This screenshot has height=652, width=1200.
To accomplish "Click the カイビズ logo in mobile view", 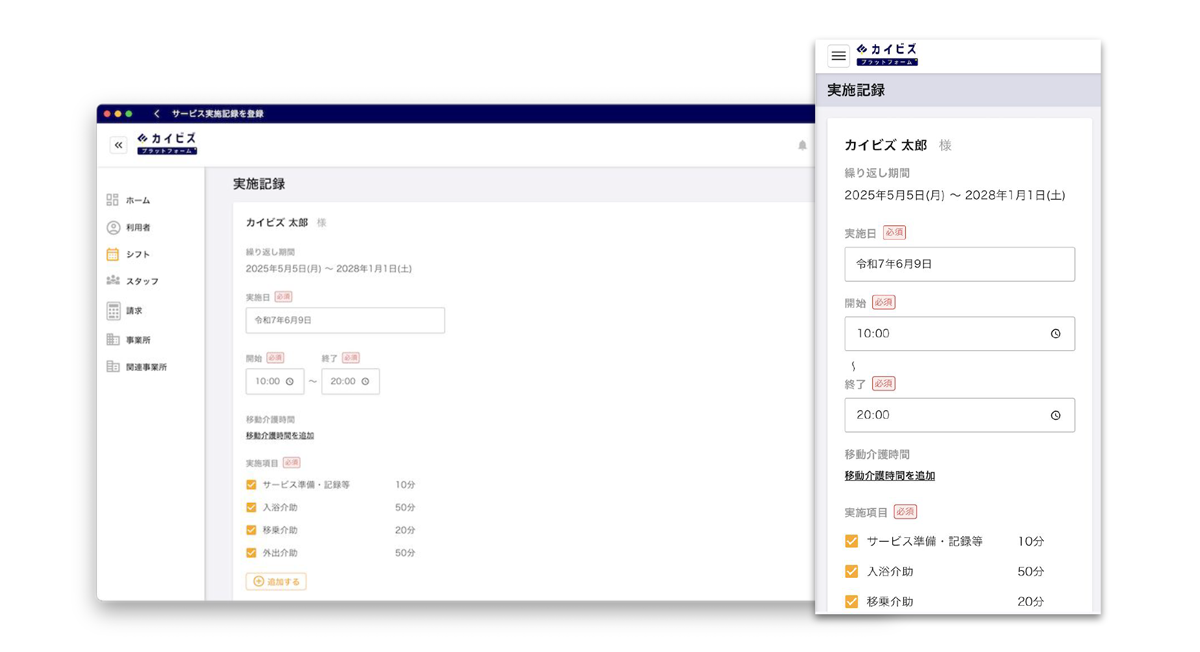I will point(887,54).
